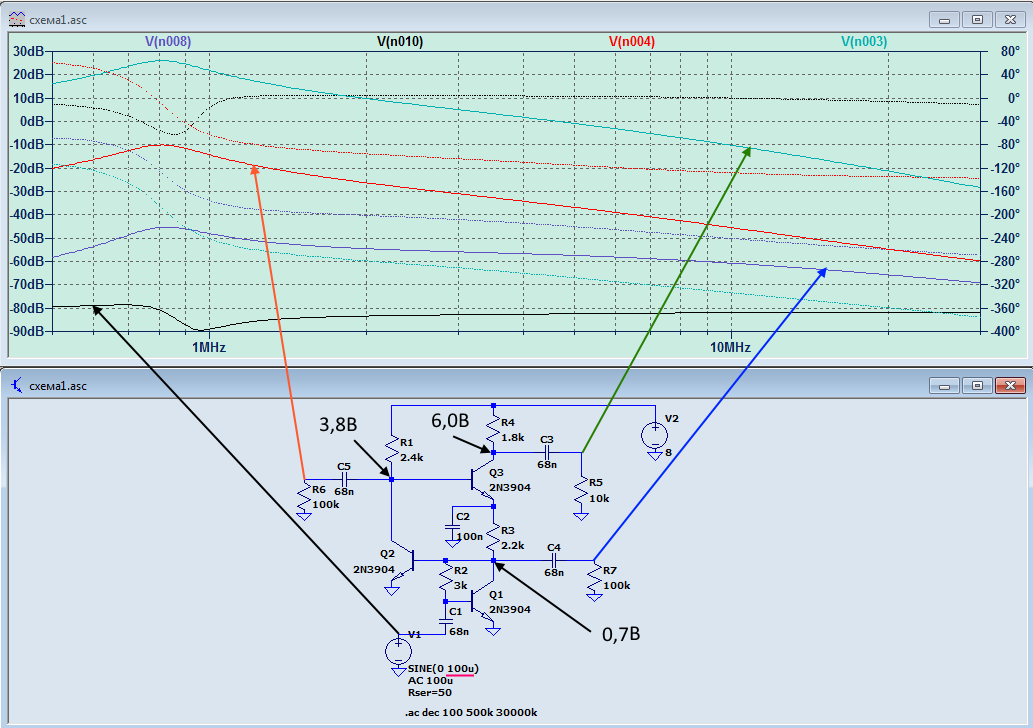Select resistor R3 2.2k symbol
The width and height of the screenshot is (1033, 728).
(493, 538)
